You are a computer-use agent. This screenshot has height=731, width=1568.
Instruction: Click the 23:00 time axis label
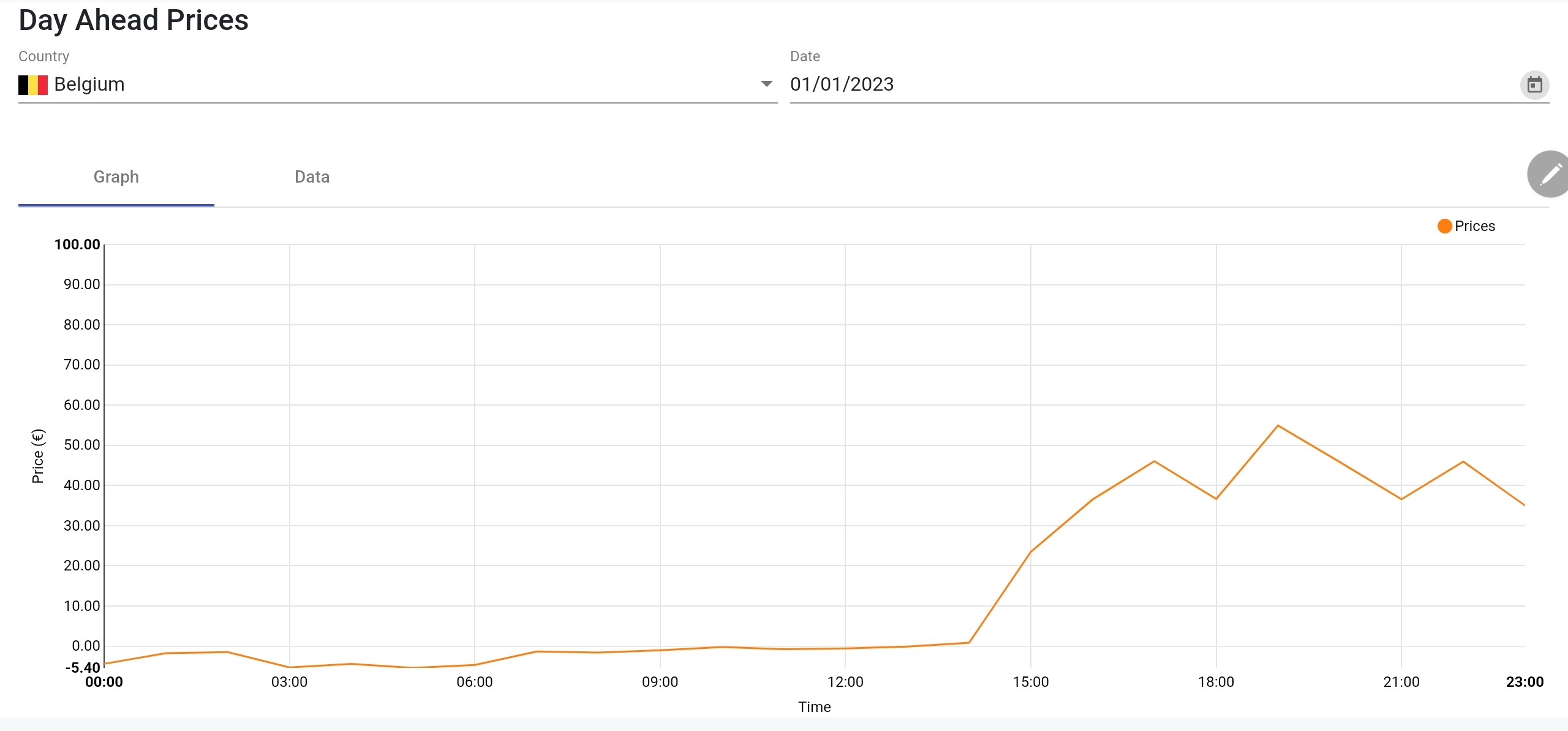1524,682
